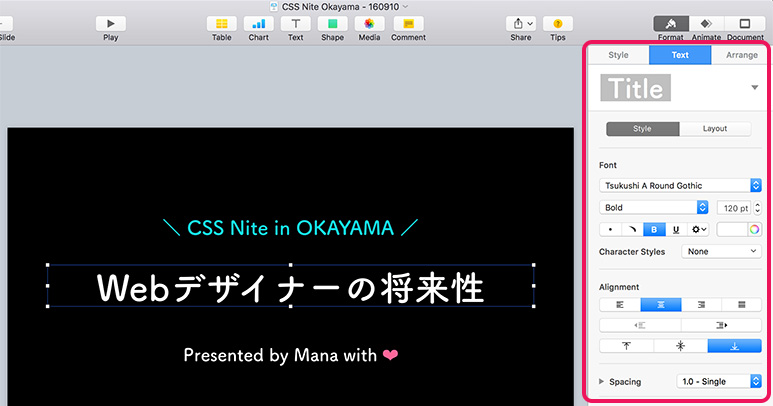Open the Share toolbar button
Image resolution: width=773 pixels, height=406 pixels.
(x=521, y=24)
